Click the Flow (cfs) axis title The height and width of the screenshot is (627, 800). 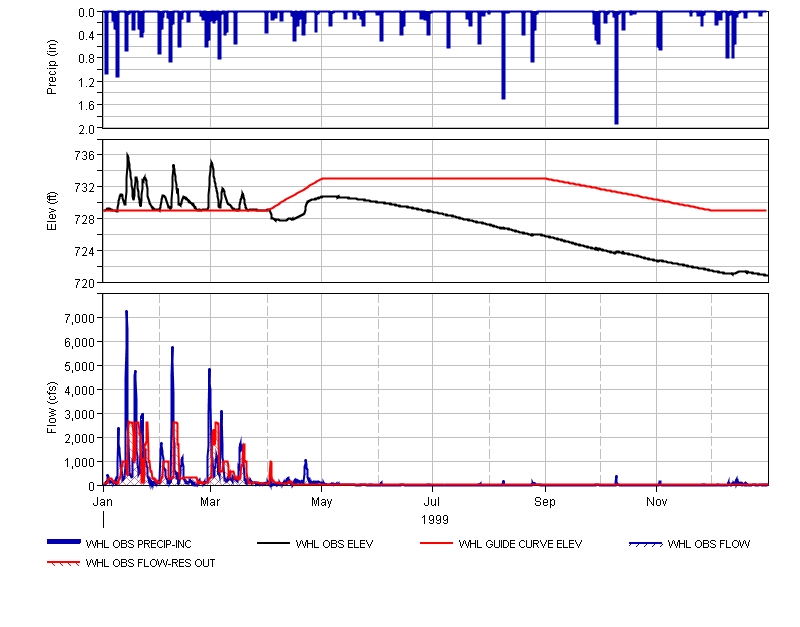pyautogui.click(x=52, y=408)
